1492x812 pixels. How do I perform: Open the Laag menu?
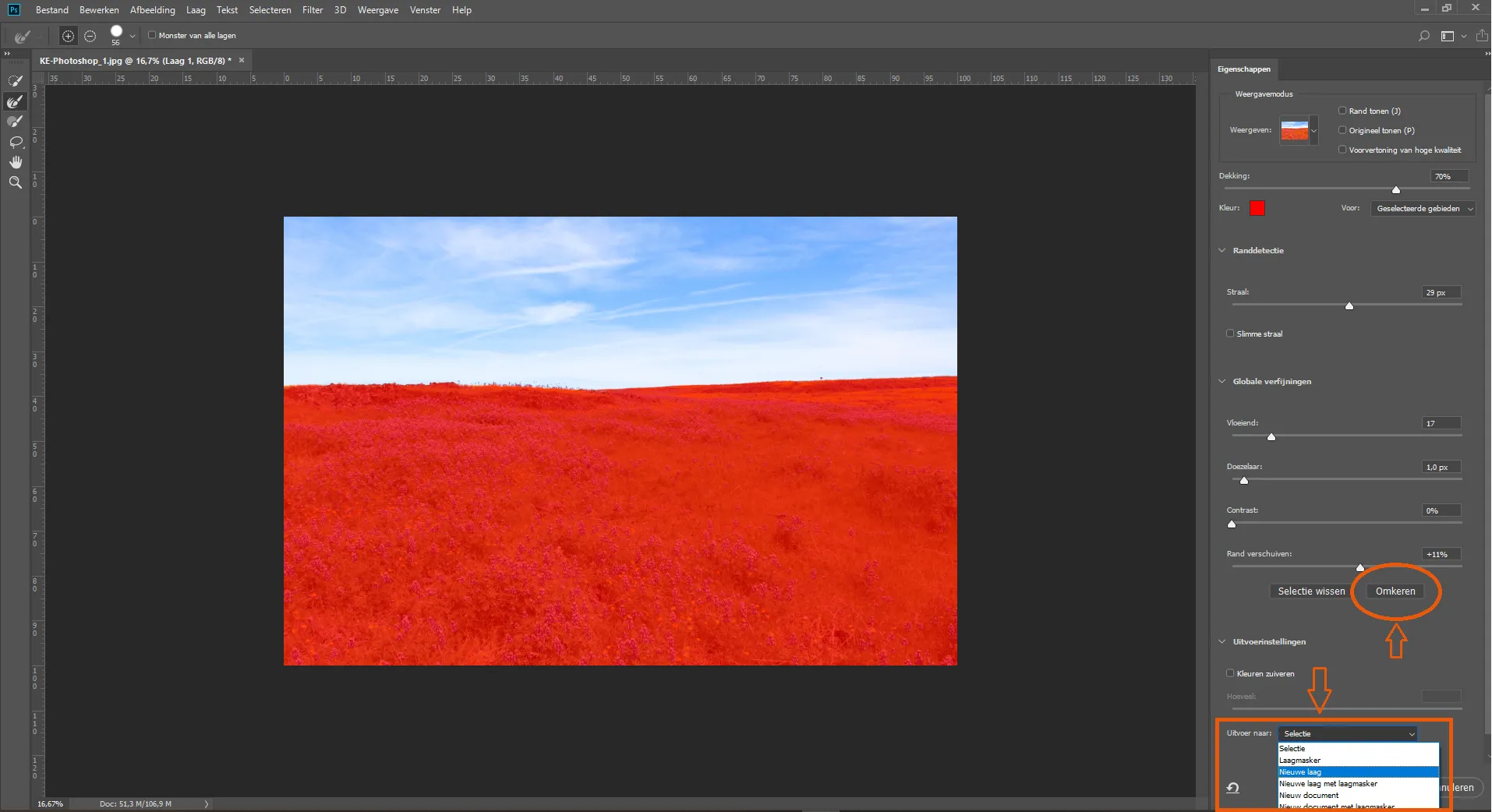(196, 10)
